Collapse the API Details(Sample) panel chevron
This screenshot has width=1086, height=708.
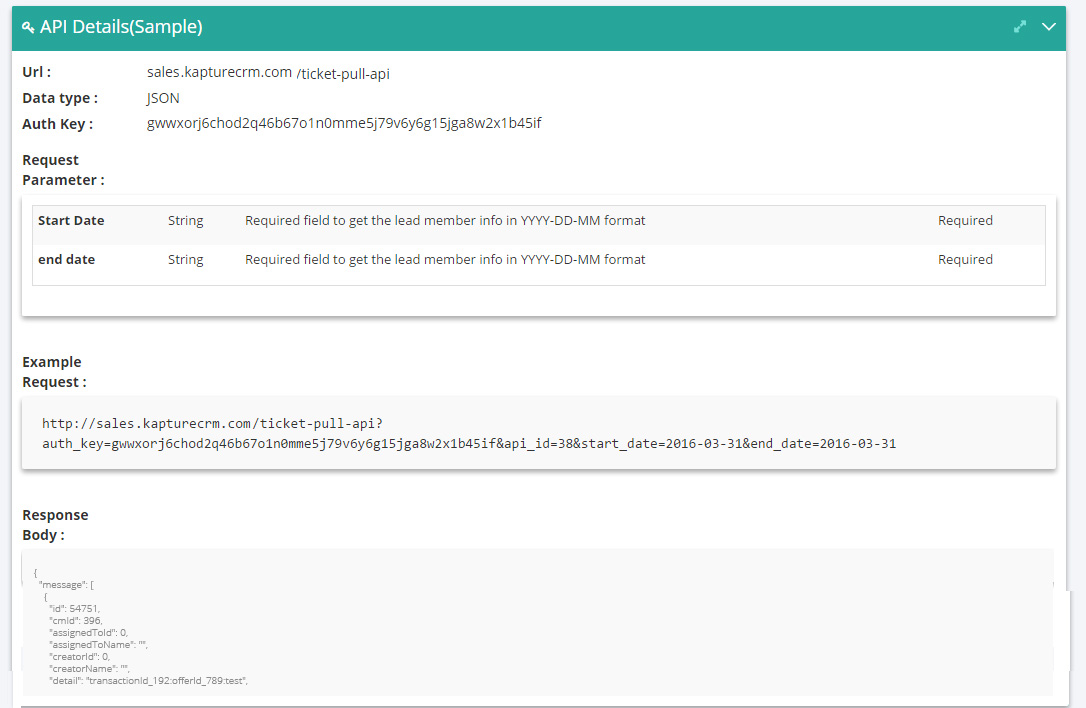coord(1049,27)
